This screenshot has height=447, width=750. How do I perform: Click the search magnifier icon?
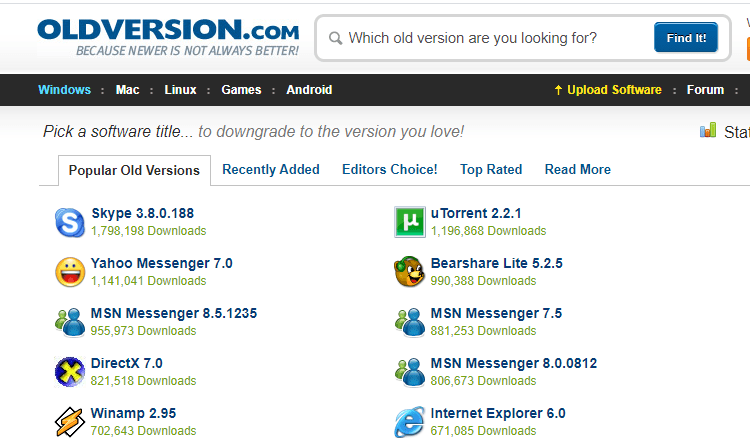[x=335, y=38]
